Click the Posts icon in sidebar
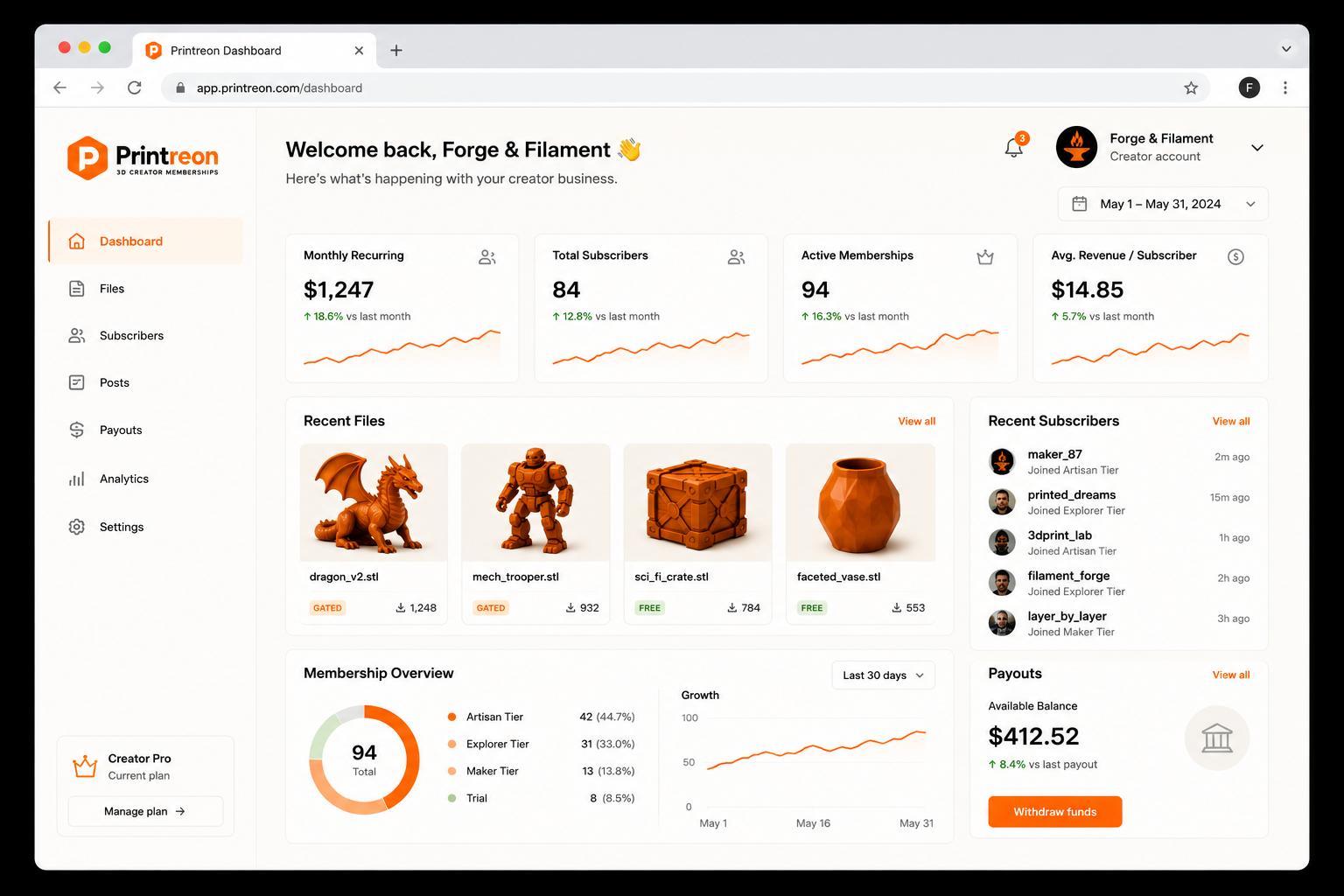This screenshot has height=896, width=1344. tap(77, 382)
